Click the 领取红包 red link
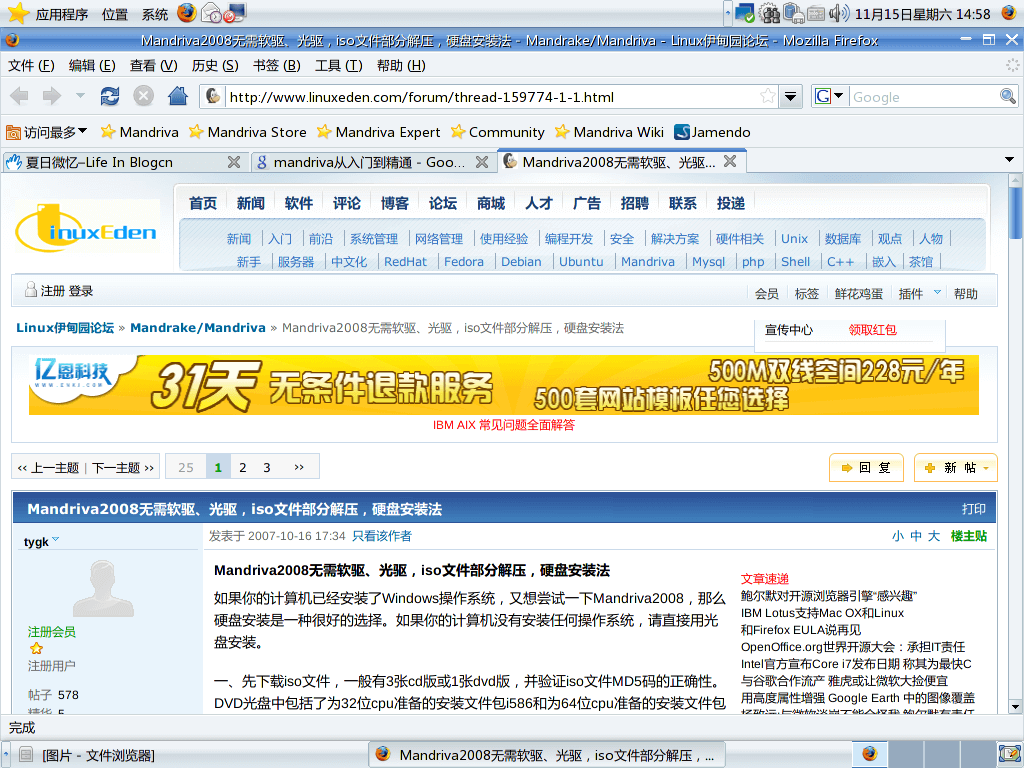1024x768 pixels. pos(872,330)
